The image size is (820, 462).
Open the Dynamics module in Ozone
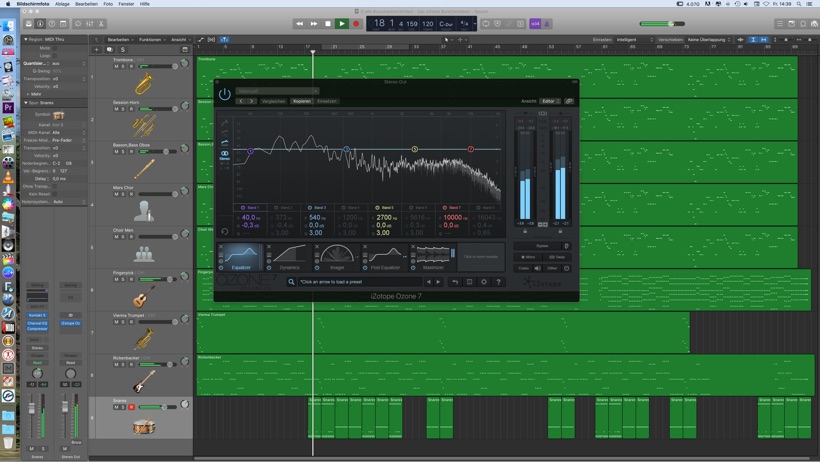pos(289,257)
